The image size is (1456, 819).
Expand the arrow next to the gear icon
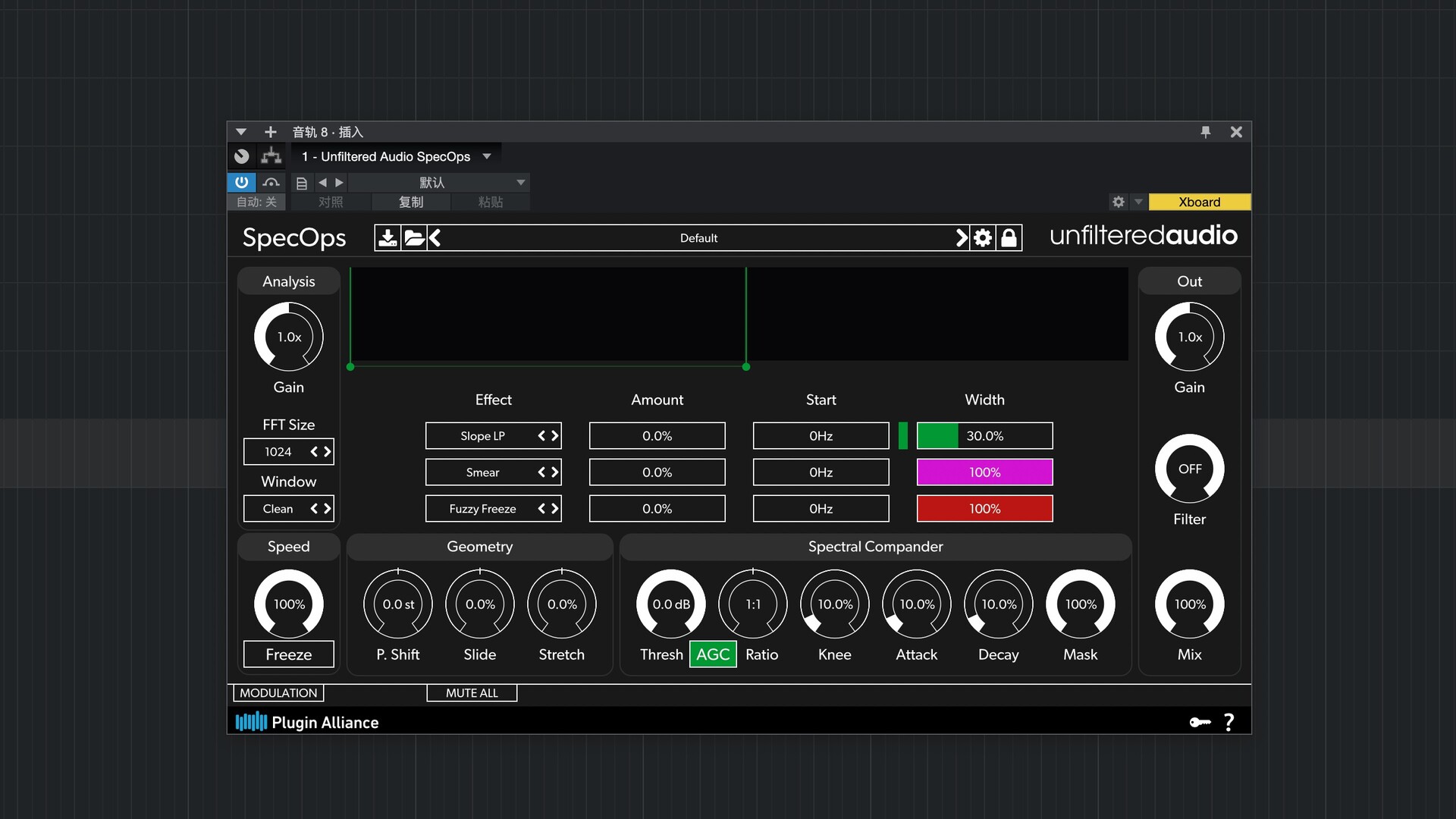(x=1138, y=202)
